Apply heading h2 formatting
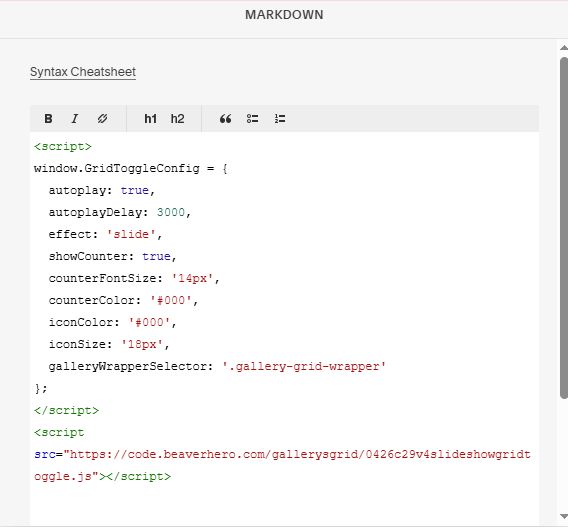The image size is (568, 527). point(178,118)
